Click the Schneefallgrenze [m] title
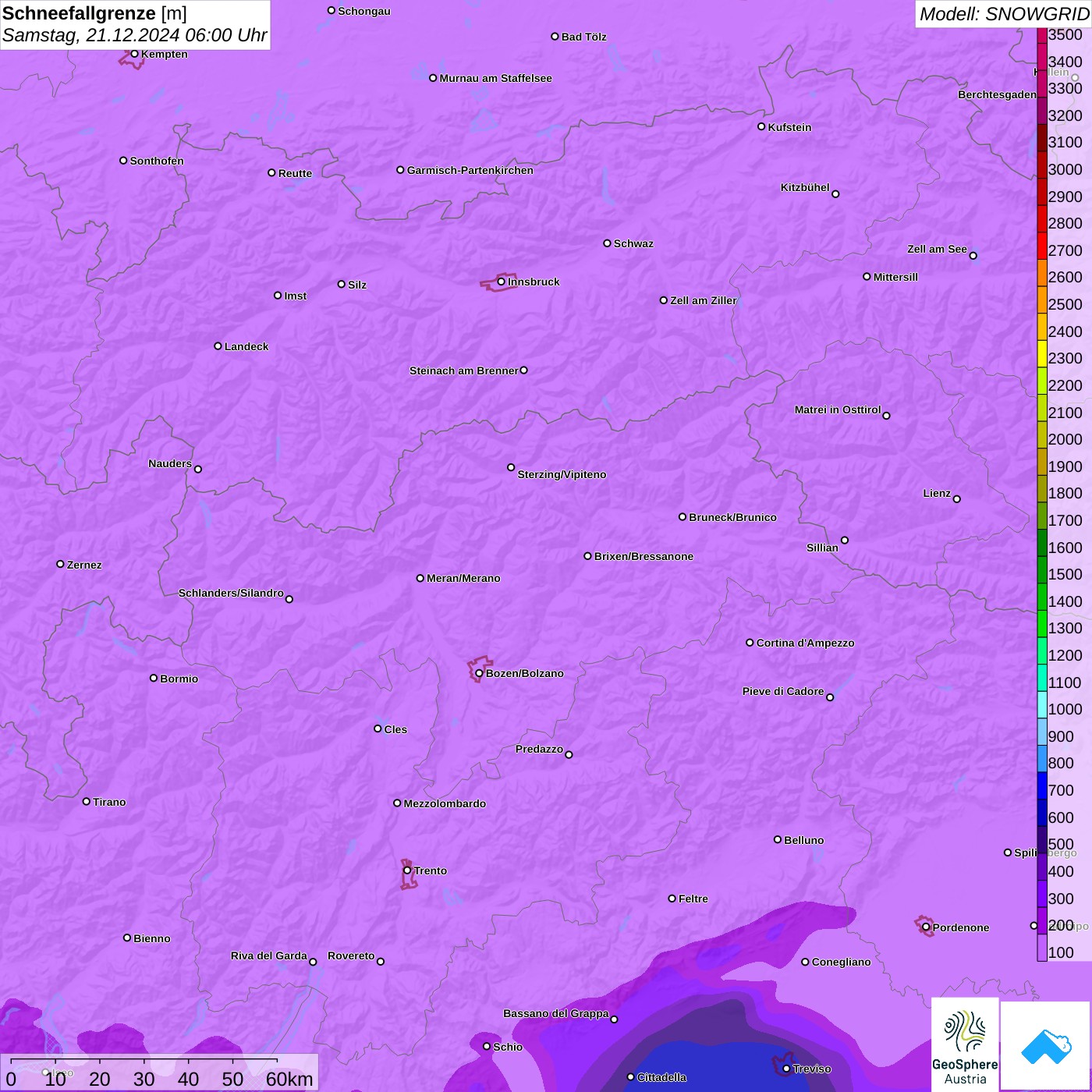 tap(94, 13)
